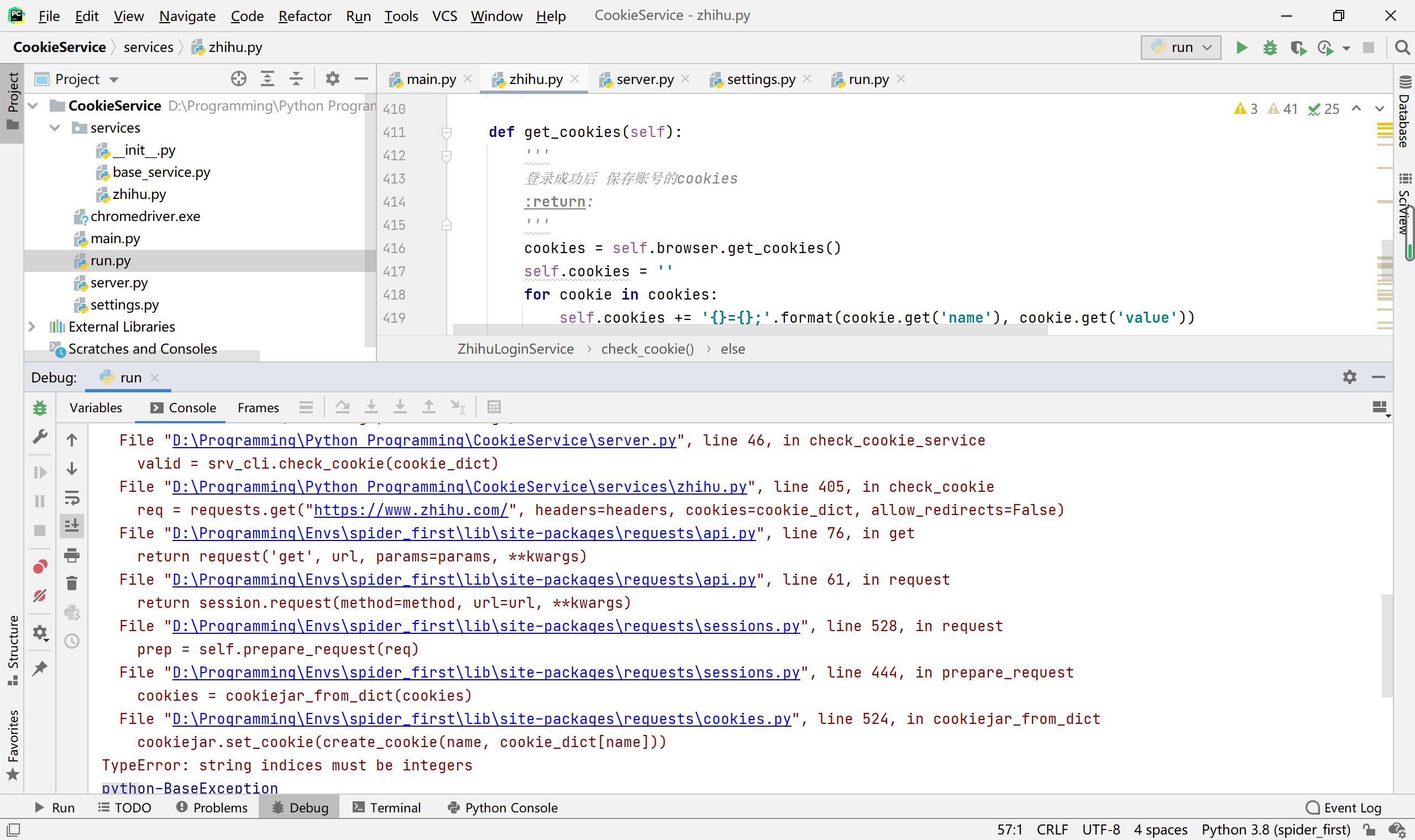View breakpoints with the red circles icon
This screenshot has height=840, width=1415.
coord(40,566)
